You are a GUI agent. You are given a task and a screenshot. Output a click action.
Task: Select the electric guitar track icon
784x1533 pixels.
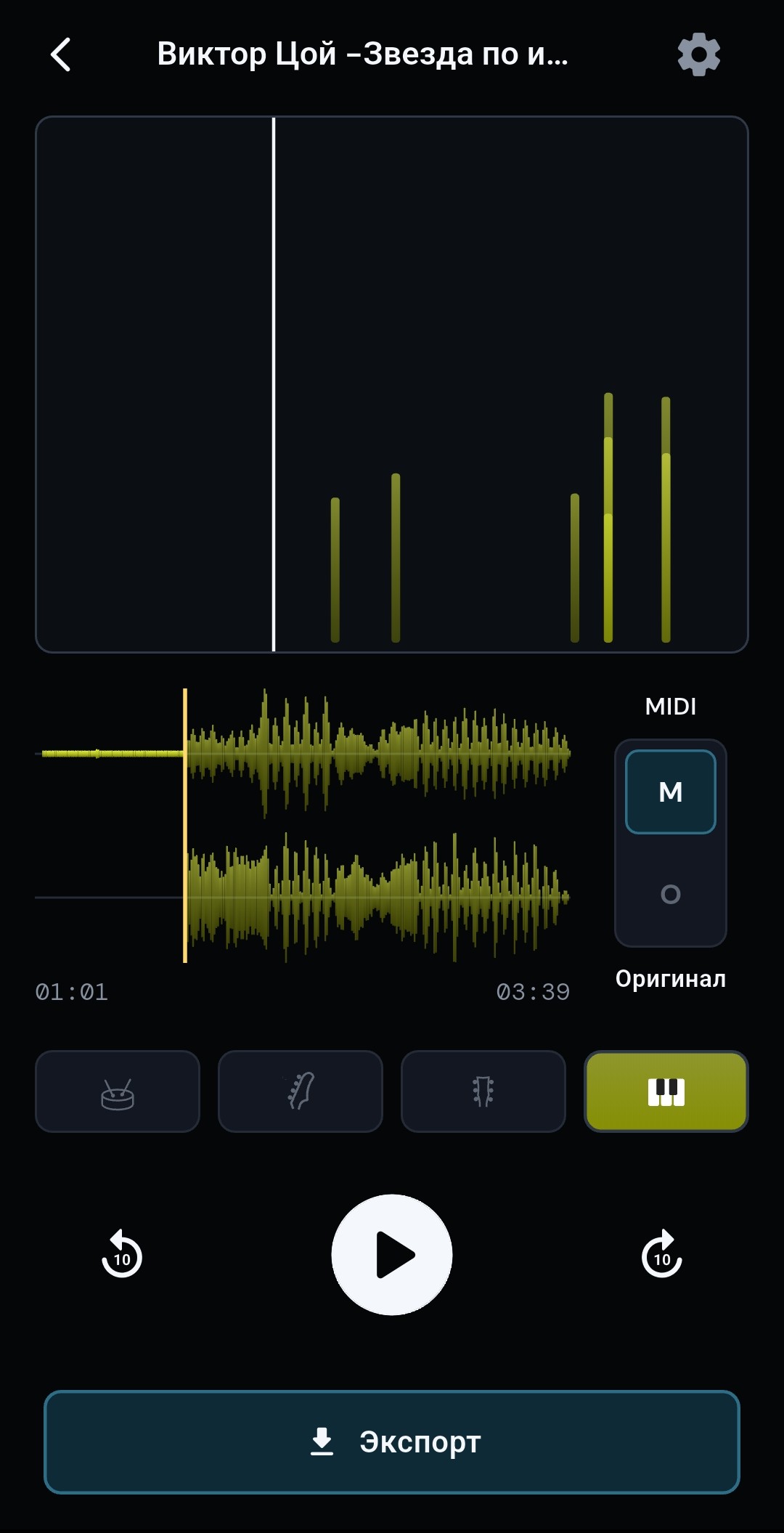click(301, 1091)
